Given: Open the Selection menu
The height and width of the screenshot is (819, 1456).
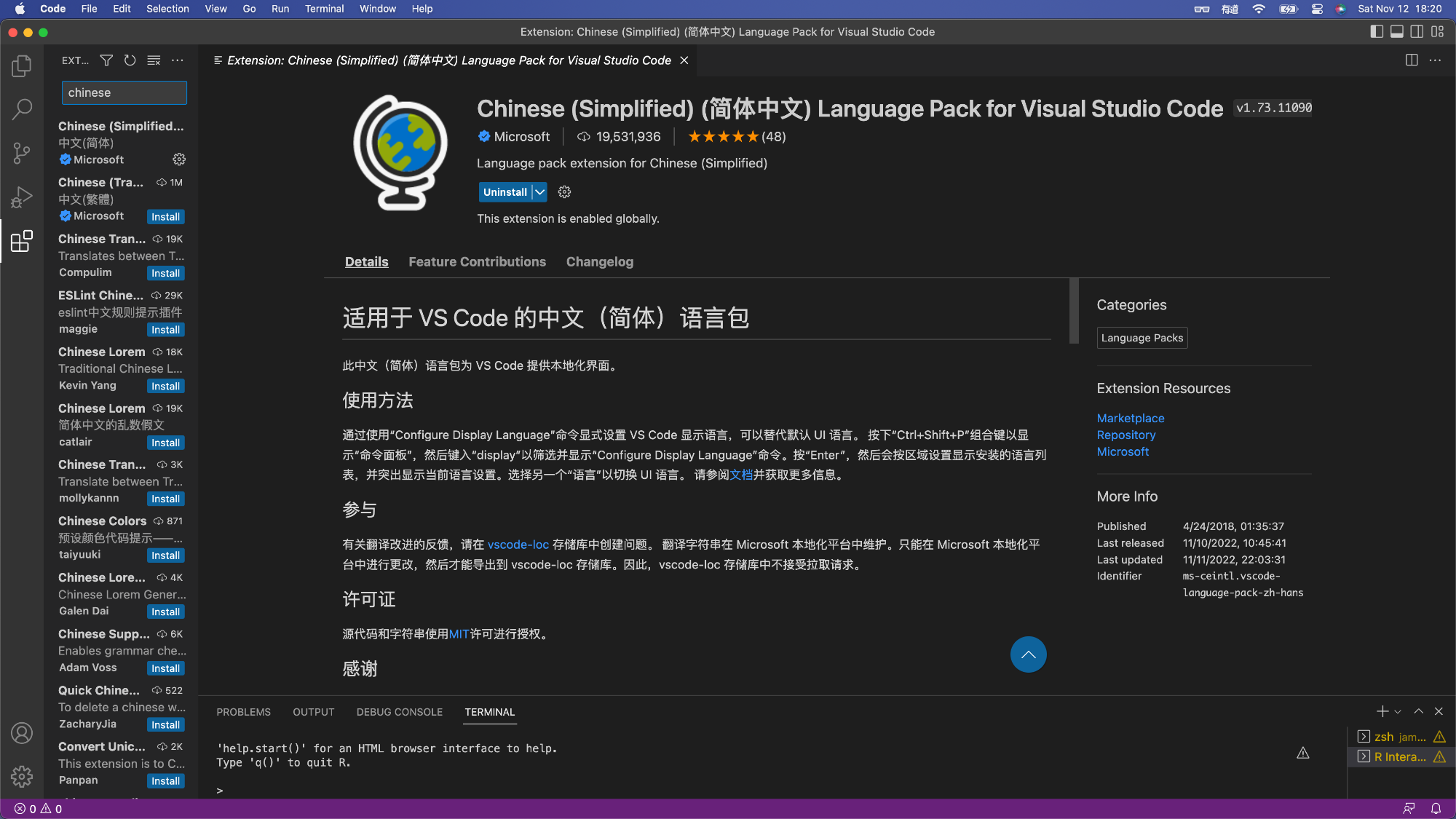Looking at the screenshot, I should 167,9.
